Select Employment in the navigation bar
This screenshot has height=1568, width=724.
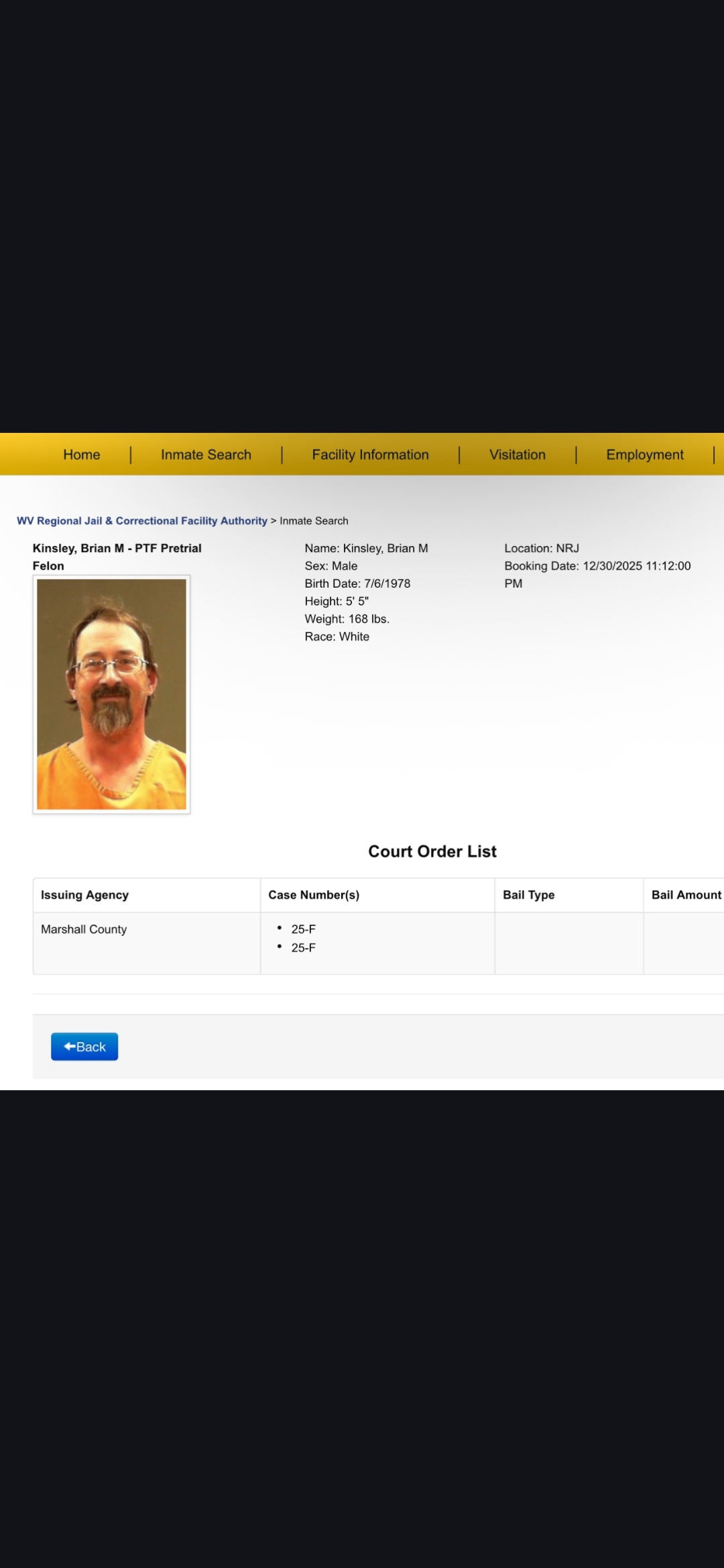(644, 455)
